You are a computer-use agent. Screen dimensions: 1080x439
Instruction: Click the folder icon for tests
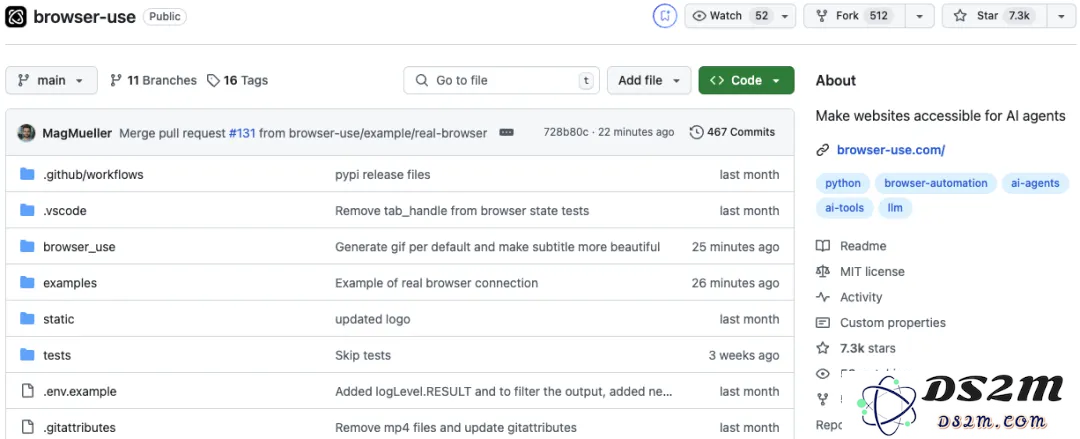(28, 355)
